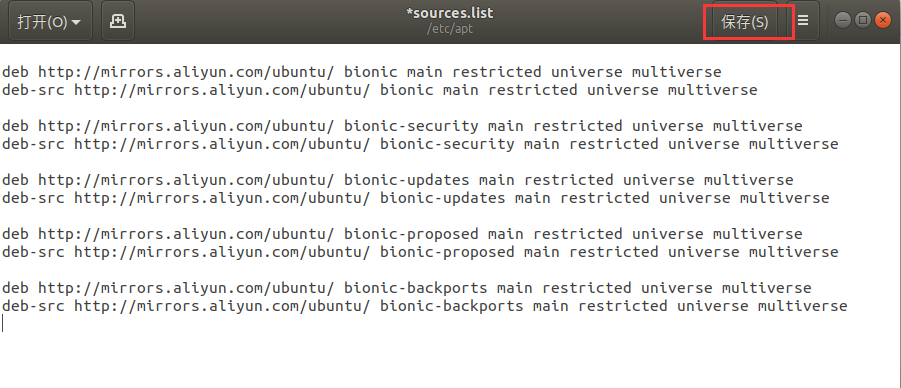The width and height of the screenshot is (901, 388).
Task: Minimize the sources.list editor window
Action: pos(843,21)
